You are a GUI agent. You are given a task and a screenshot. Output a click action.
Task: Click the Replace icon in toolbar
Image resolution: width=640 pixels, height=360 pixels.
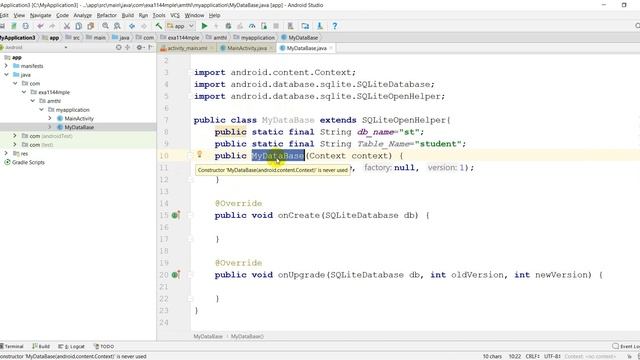(117, 26)
